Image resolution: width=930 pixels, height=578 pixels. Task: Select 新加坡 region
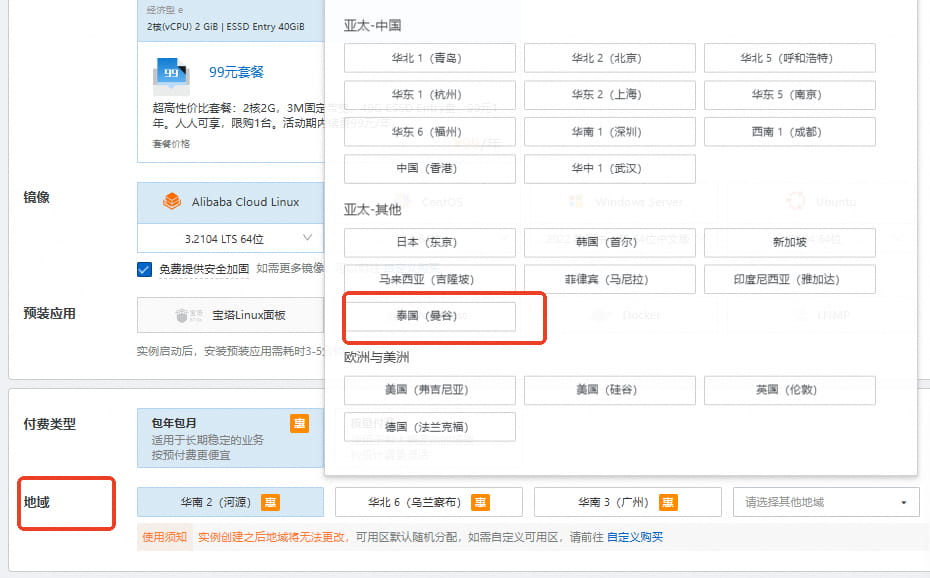click(789, 242)
